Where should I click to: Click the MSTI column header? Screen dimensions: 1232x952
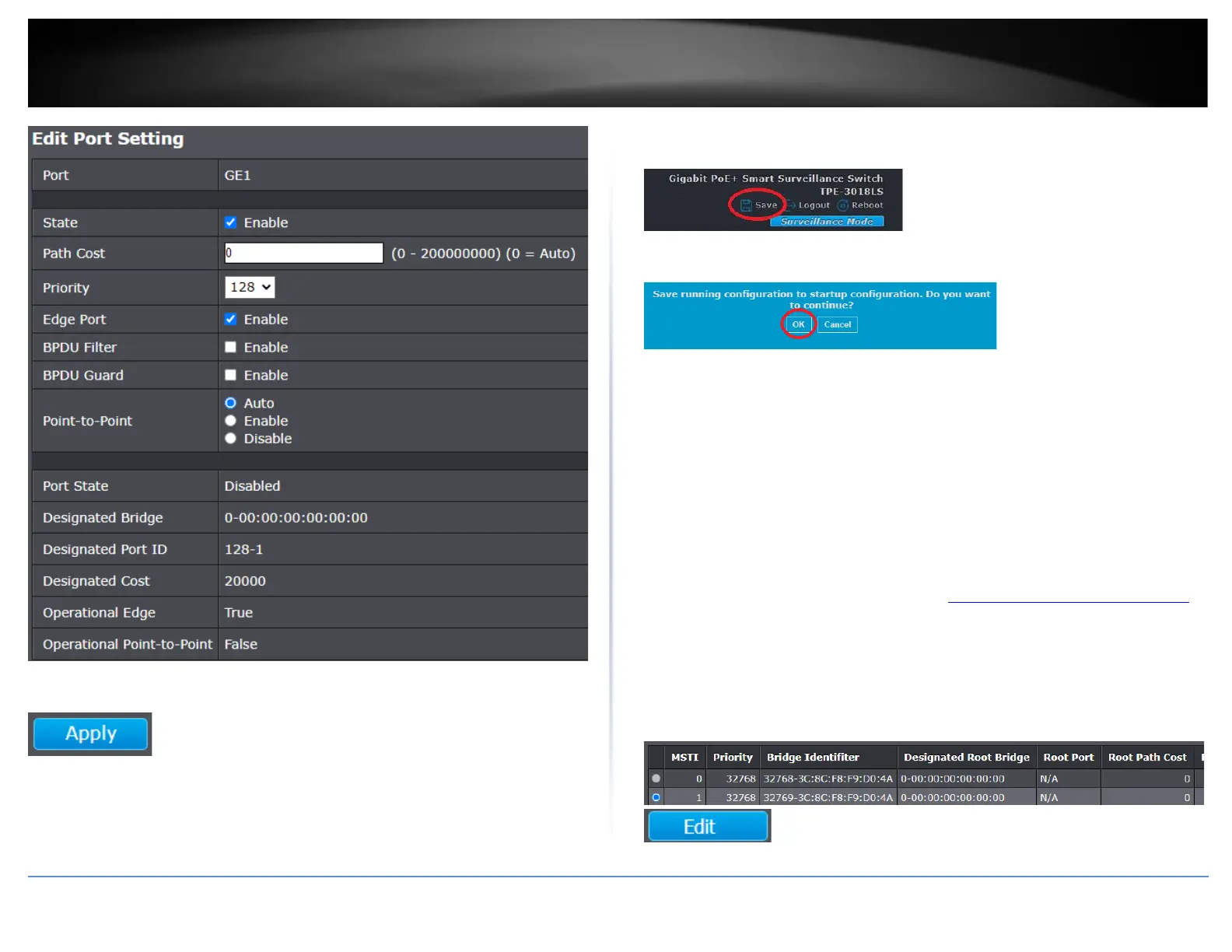[685, 757]
